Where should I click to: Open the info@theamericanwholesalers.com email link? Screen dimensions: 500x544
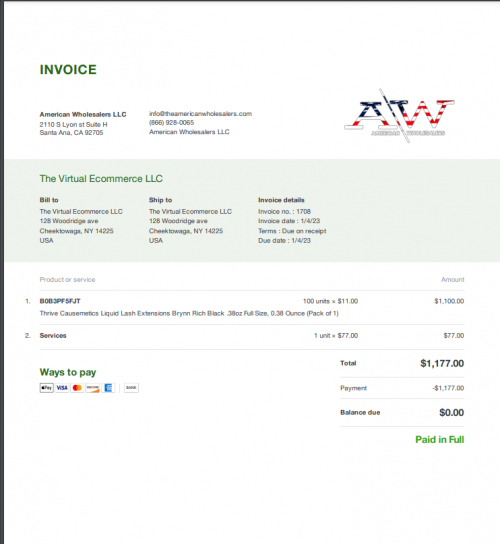[x=201, y=113]
